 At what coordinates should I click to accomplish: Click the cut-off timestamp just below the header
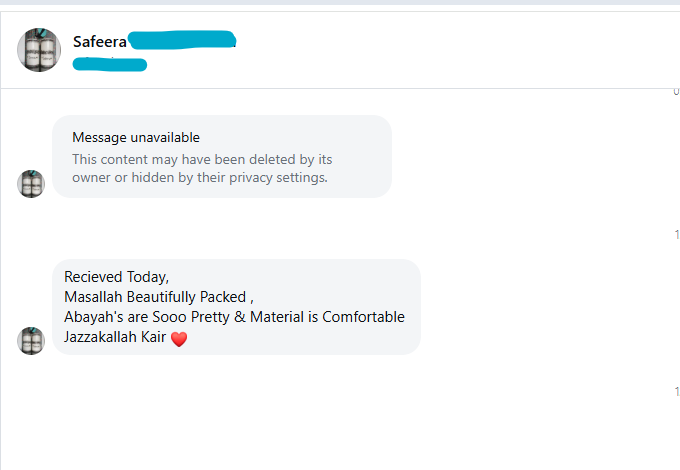[x=675, y=92]
